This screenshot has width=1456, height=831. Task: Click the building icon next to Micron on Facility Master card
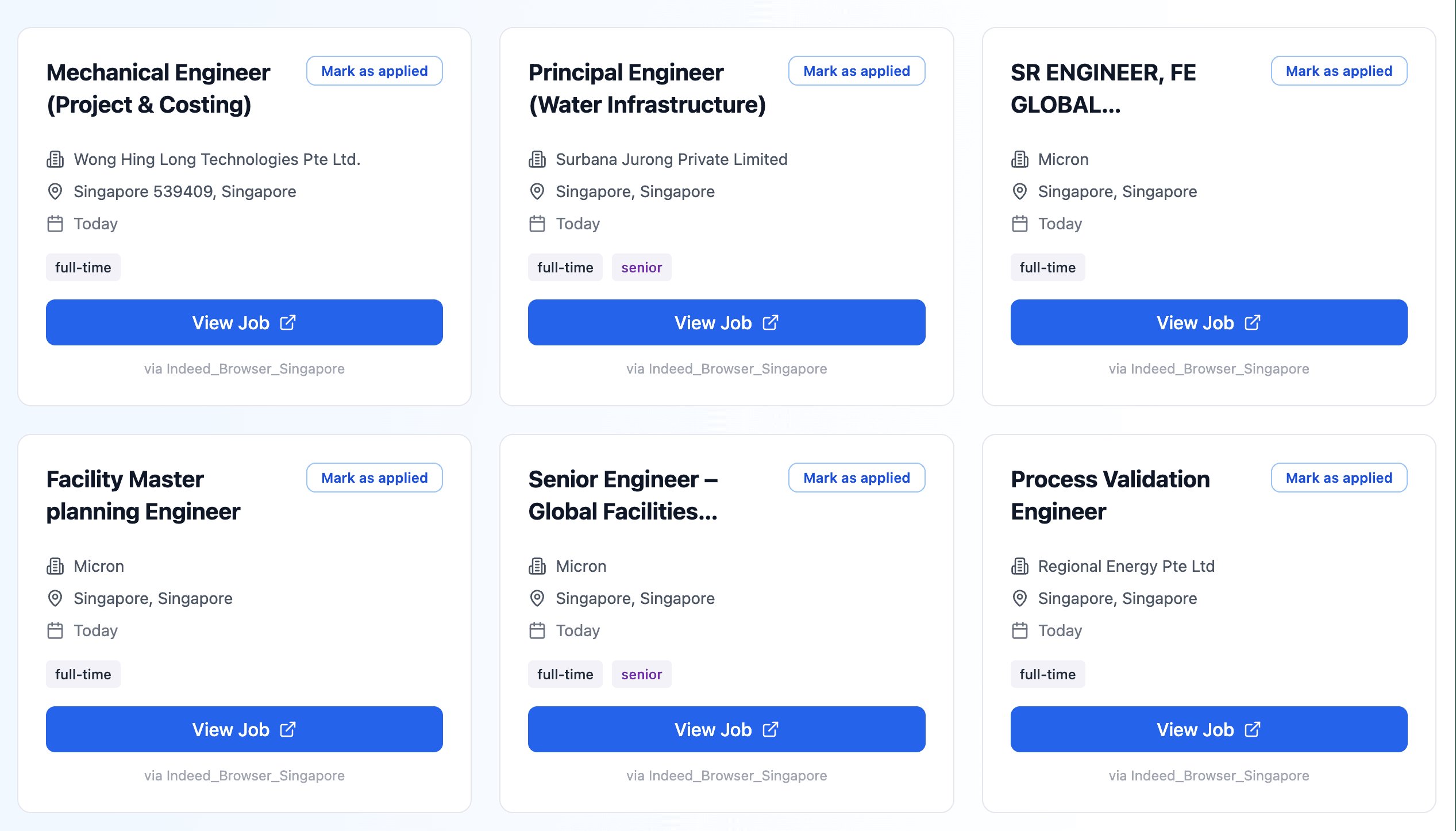55,566
